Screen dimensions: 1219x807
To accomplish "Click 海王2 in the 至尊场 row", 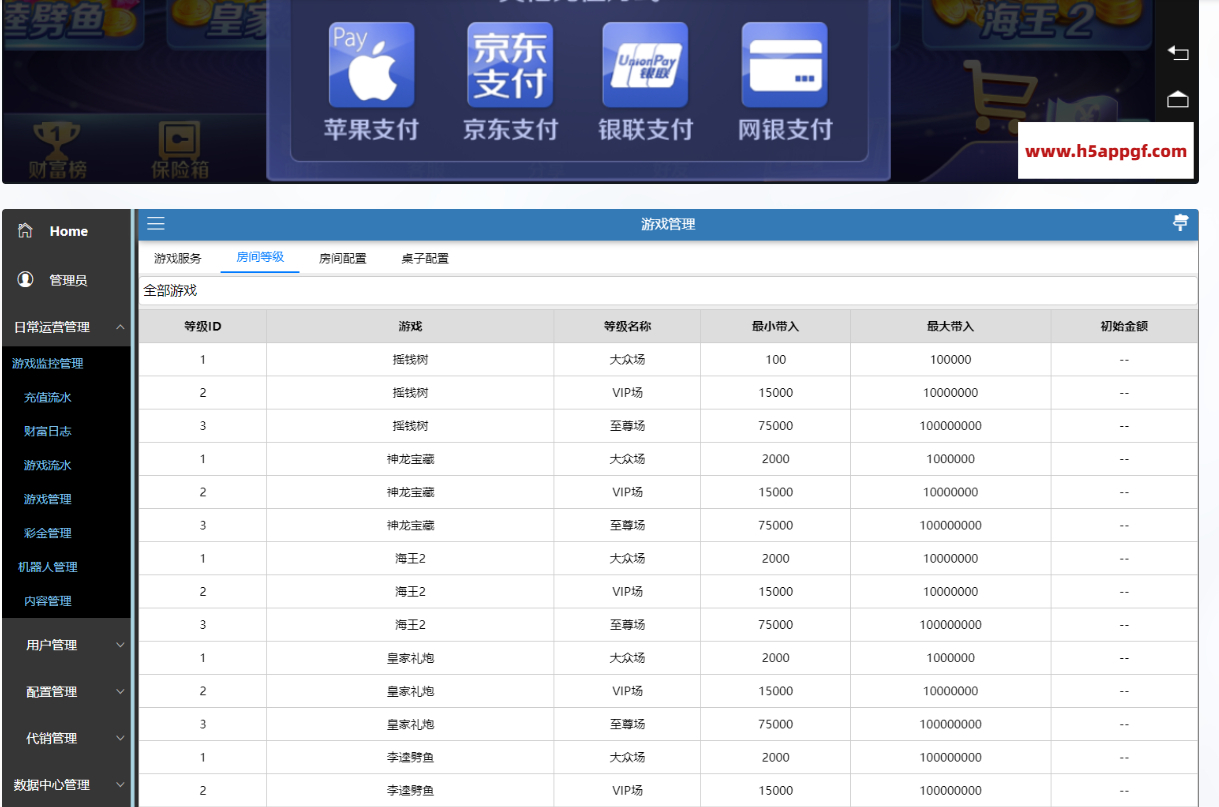I will (x=410, y=625).
